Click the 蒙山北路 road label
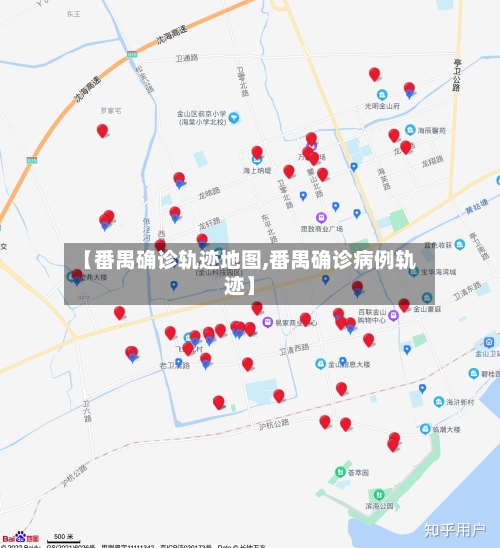The width and height of the screenshot is (500, 548). coord(314,183)
